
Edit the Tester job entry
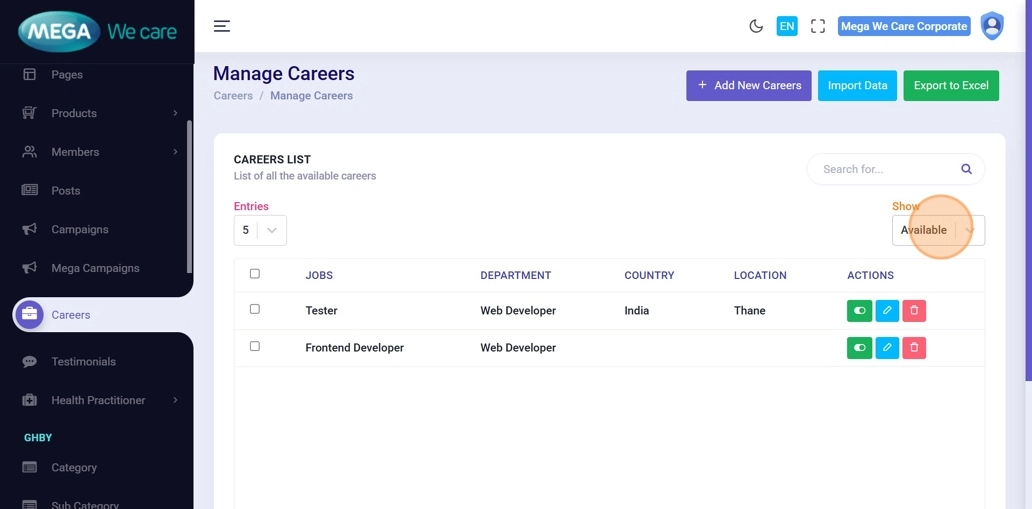pyautogui.click(x=887, y=311)
